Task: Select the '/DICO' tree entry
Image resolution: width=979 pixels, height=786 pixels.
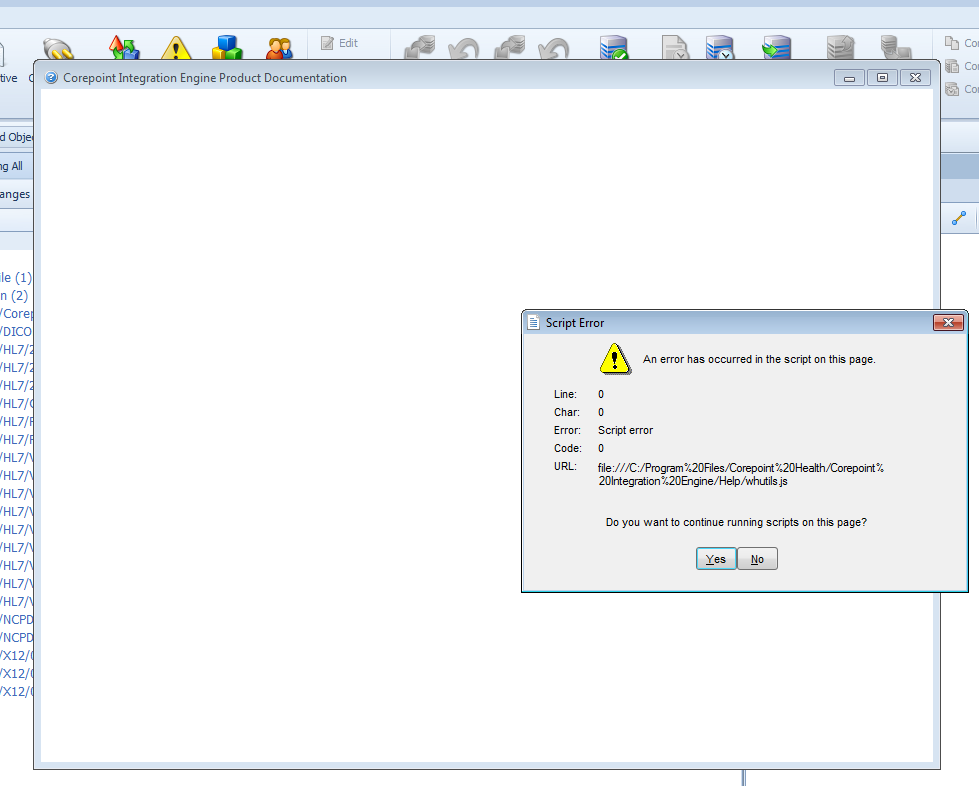Action: (16, 332)
